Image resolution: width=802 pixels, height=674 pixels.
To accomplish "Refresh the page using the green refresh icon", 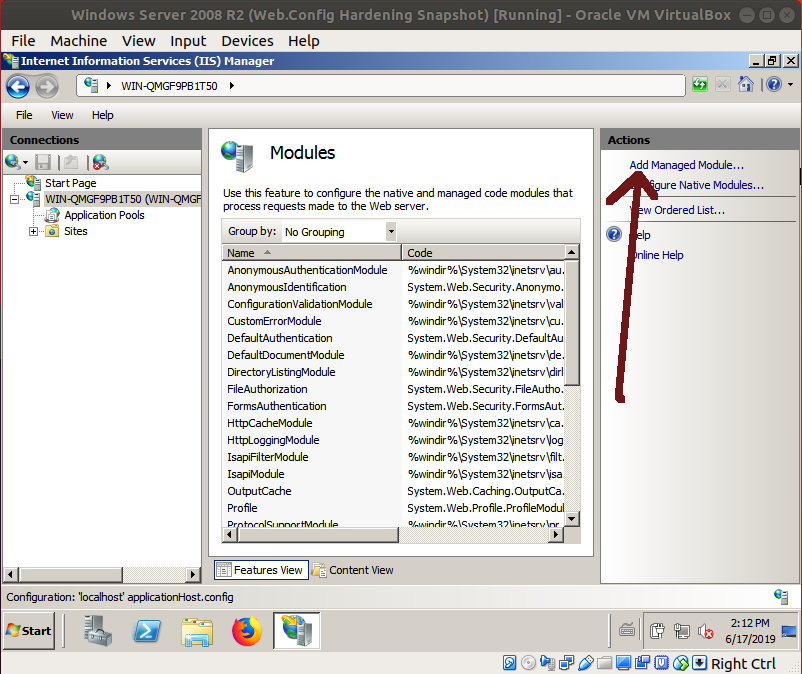I will 700,84.
